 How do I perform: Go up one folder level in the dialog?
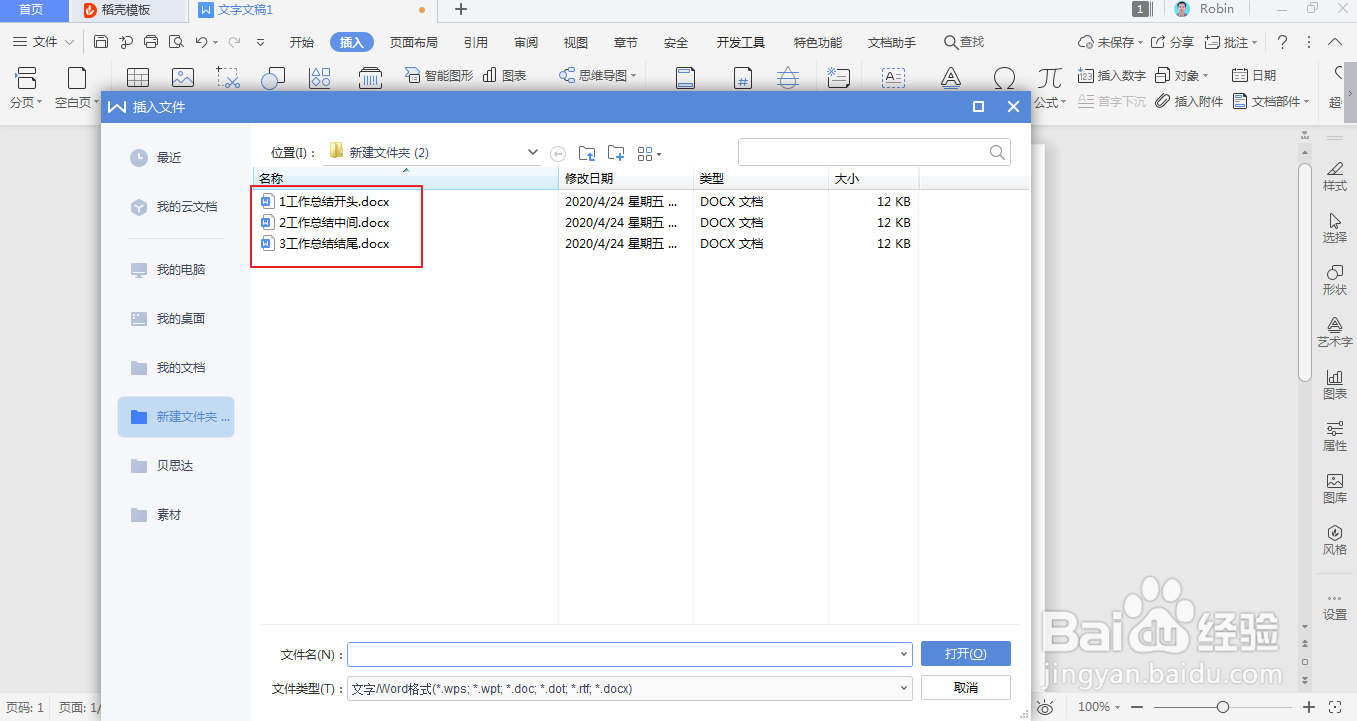[x=588, y=153]
